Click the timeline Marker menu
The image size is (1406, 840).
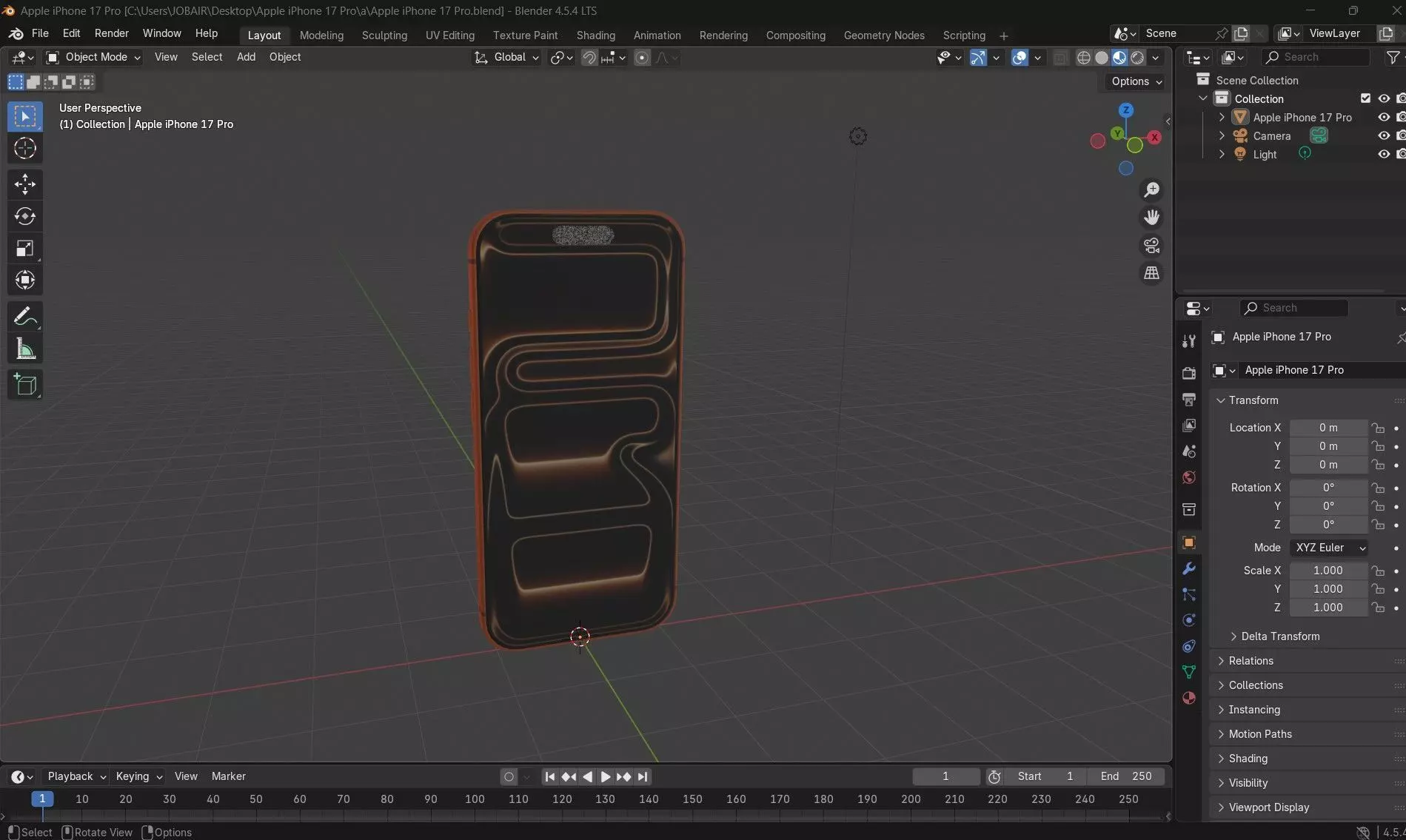228,776
